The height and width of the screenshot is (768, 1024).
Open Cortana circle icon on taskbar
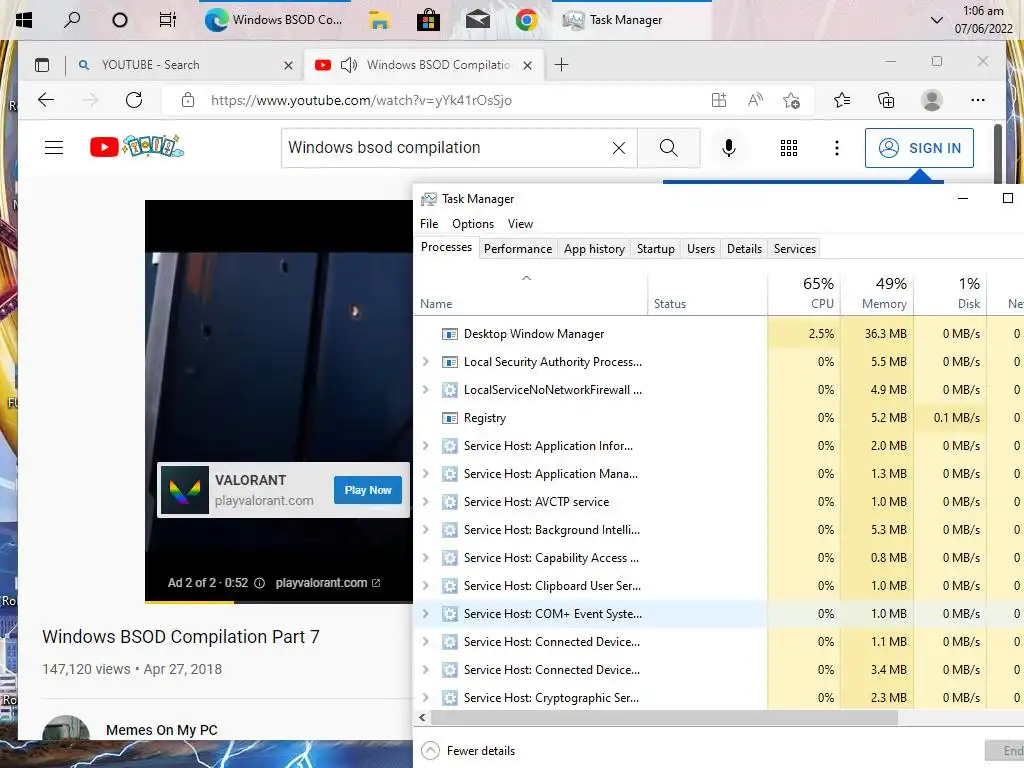120,20
